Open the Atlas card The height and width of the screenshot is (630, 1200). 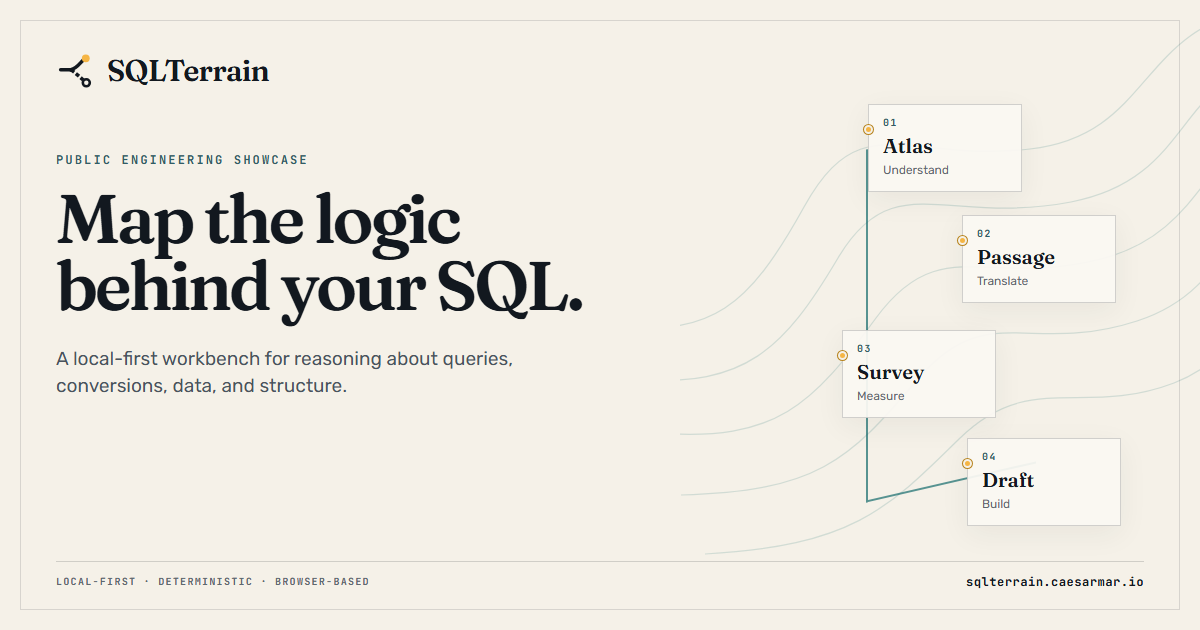tap(944, 148)
